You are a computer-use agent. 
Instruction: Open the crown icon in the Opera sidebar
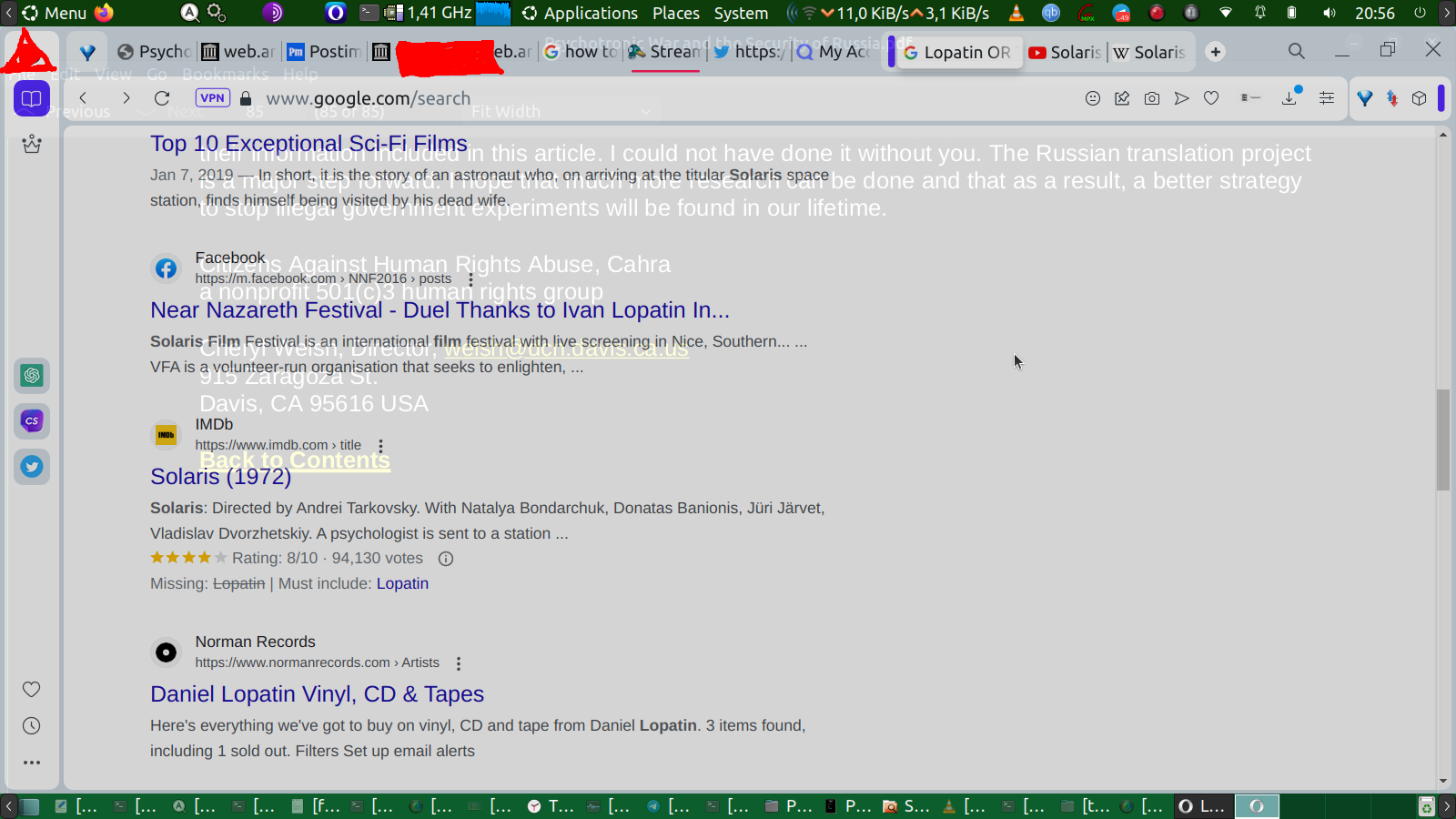coord(32,144)
